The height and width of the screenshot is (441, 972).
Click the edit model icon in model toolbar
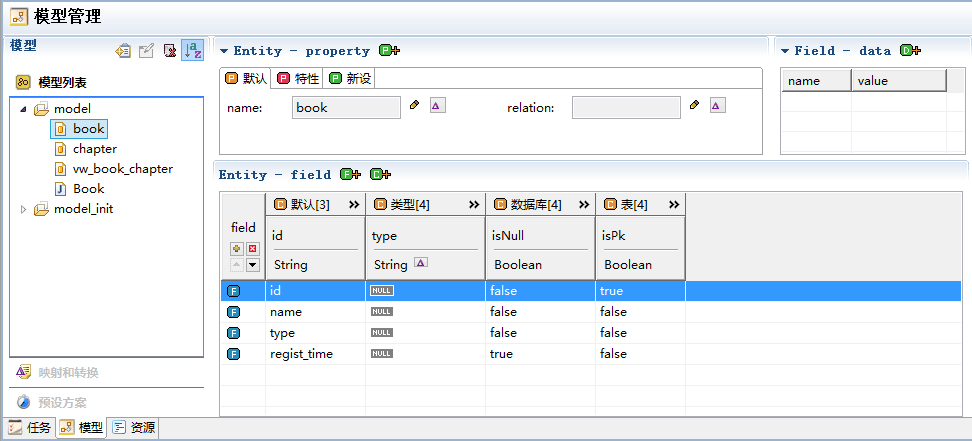coord(146,51)
